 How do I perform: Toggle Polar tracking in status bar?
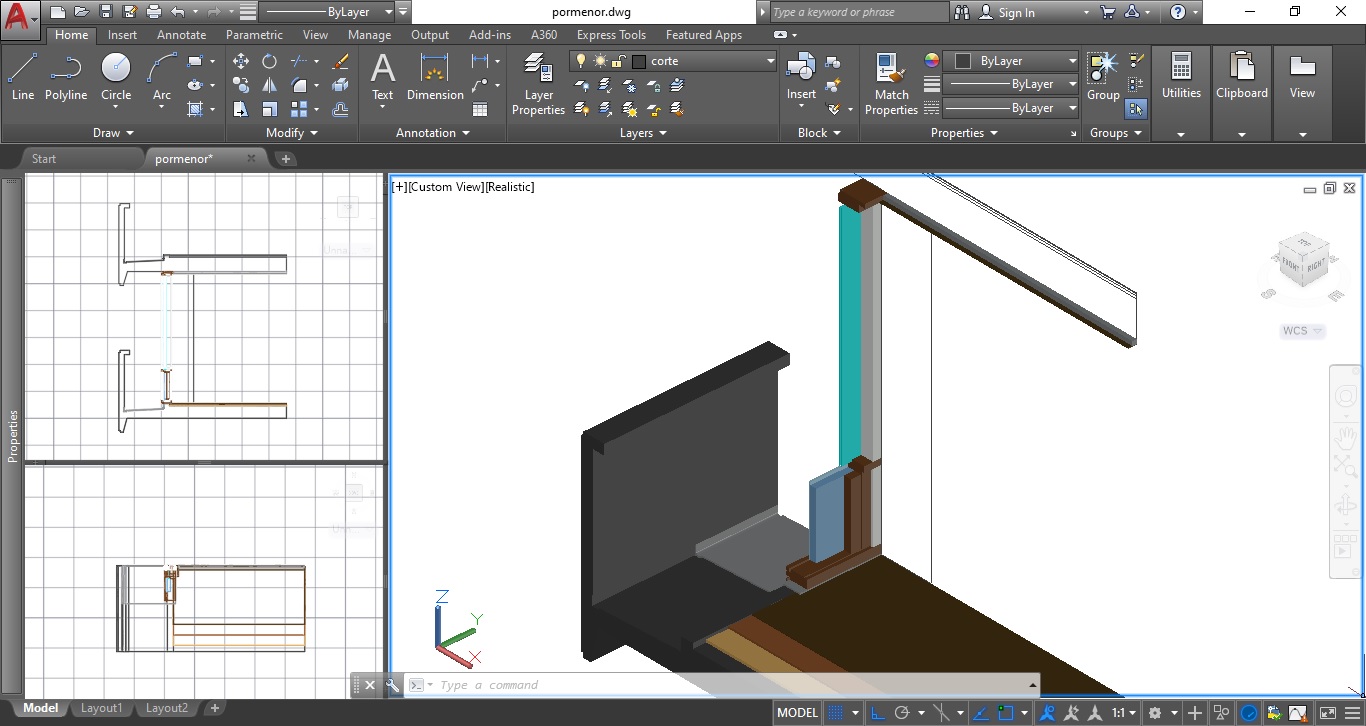click(x=902, y=713)
